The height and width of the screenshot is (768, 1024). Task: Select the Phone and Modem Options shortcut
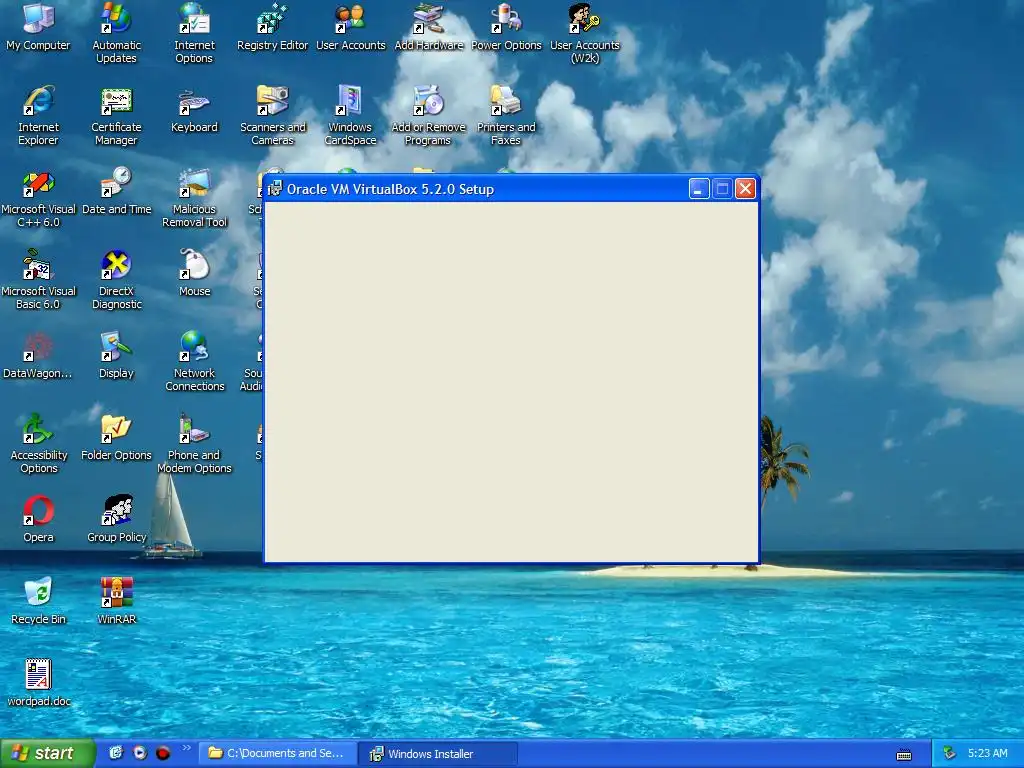coord(194,443)
